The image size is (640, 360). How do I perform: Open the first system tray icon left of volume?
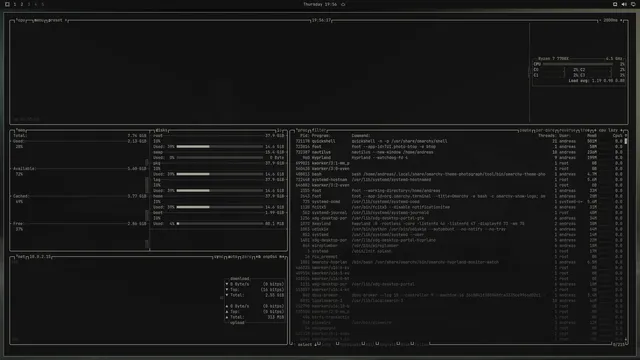coord(615,4)
